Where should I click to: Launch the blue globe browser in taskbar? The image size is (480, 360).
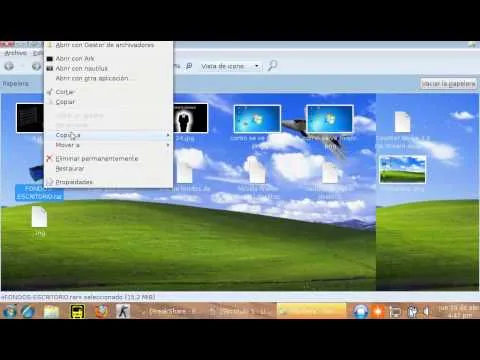[x=28, y=312]
